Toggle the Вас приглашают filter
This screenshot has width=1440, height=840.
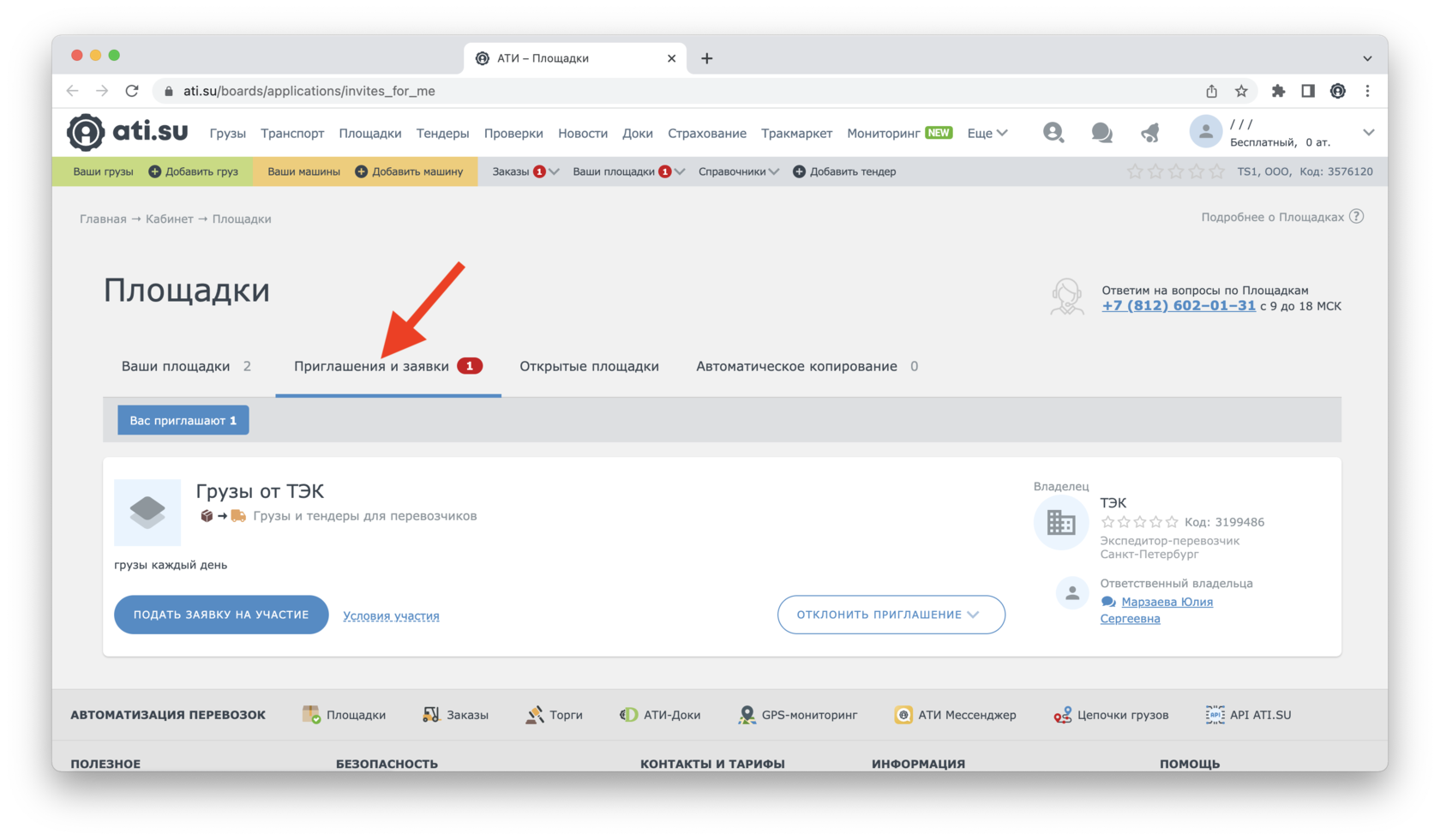[x=183, y=420]
